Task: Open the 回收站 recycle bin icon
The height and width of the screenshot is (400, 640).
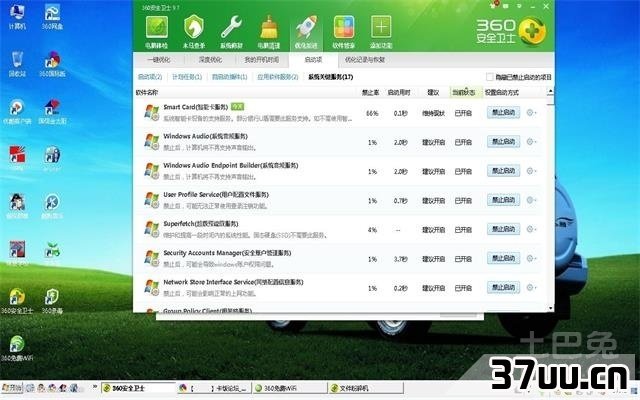Action: tap(17, 64)
